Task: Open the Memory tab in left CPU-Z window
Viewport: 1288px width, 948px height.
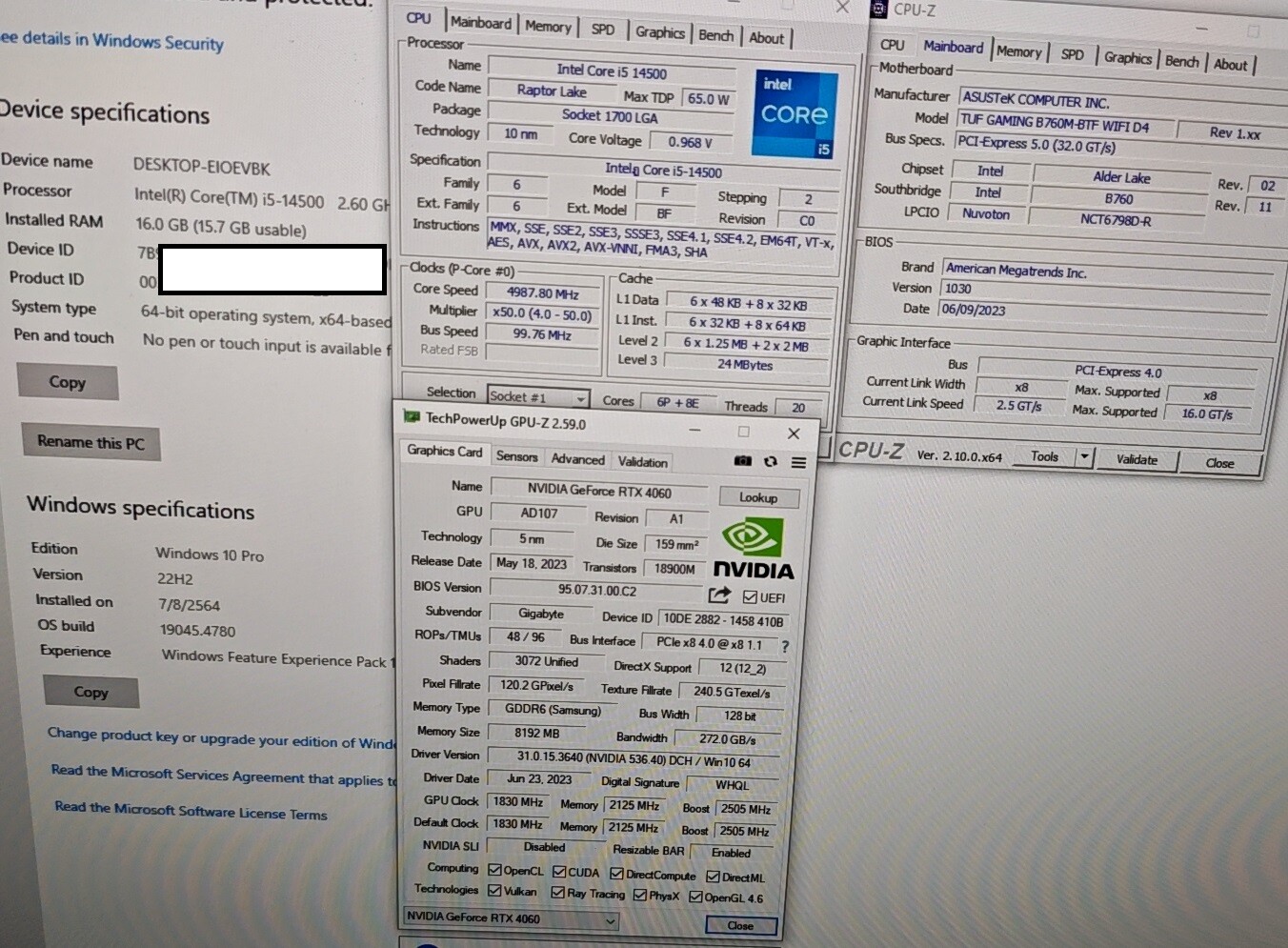Action: (548, 27)
